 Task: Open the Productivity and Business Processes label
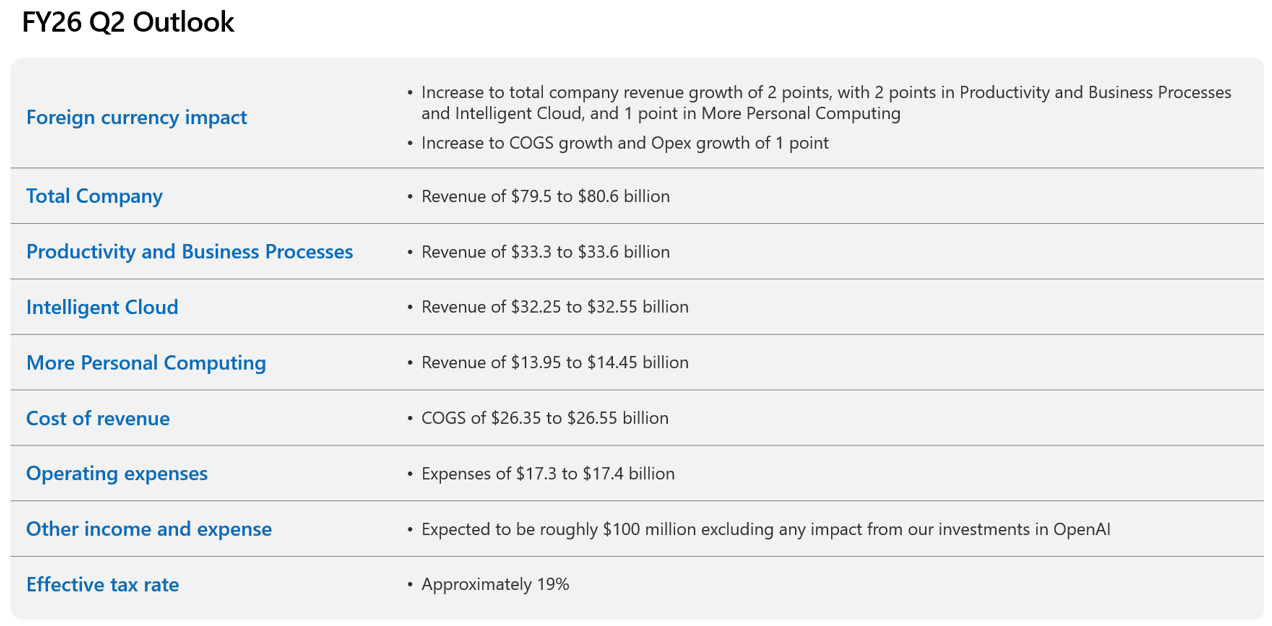click(x=189, y=252)
